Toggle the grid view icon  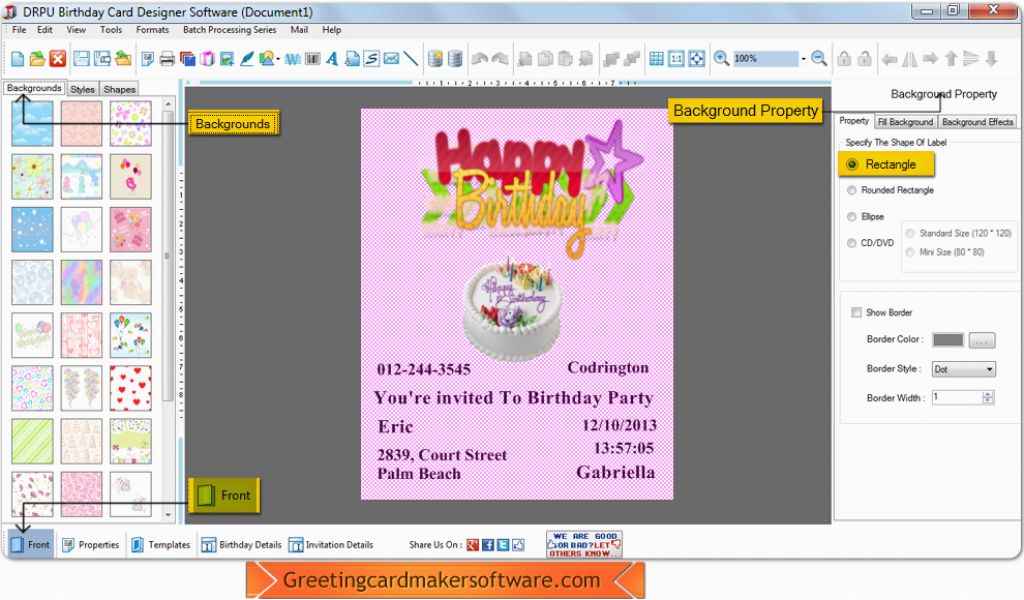click(656, 59)
